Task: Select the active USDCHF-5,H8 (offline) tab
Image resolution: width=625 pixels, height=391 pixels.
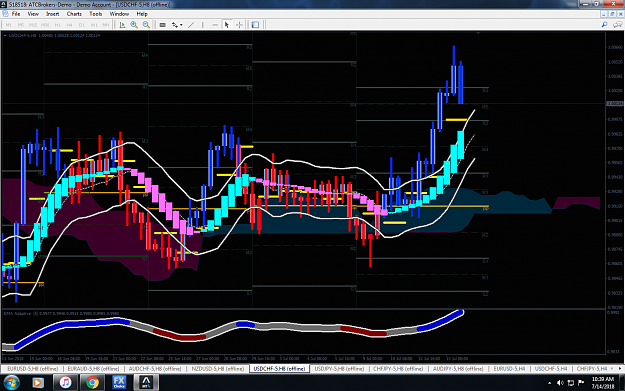Action: coord(279,369)
